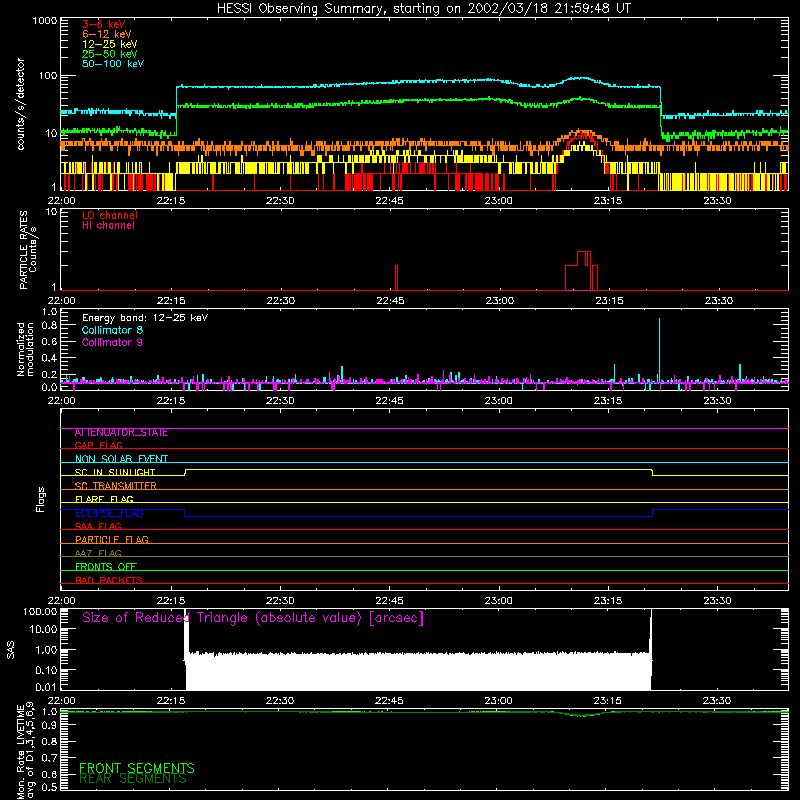Click the ATTENUATOR_STATE flag label

(x=121, y=433)
